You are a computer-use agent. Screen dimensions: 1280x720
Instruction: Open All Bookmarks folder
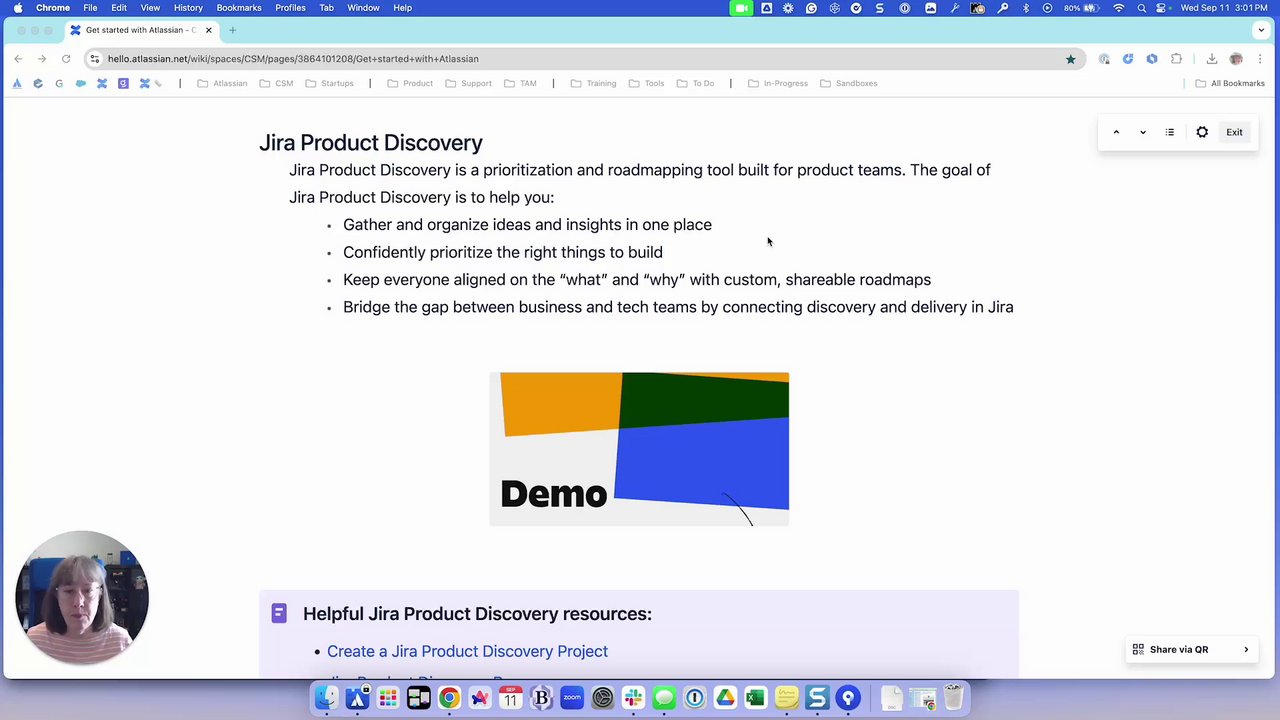click(x=1230, y=83)
